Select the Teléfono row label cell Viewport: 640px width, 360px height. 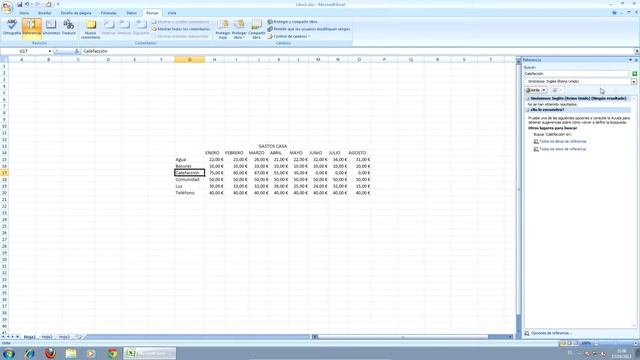pos(189,193)
